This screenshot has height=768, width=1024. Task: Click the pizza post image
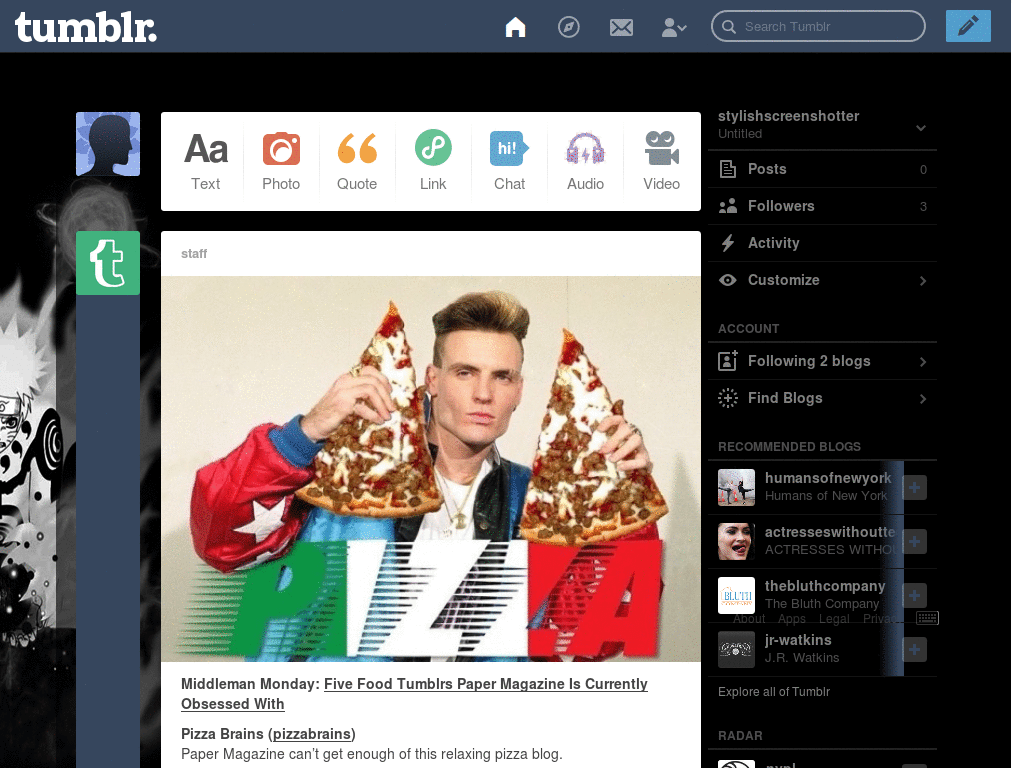point(431,469)
